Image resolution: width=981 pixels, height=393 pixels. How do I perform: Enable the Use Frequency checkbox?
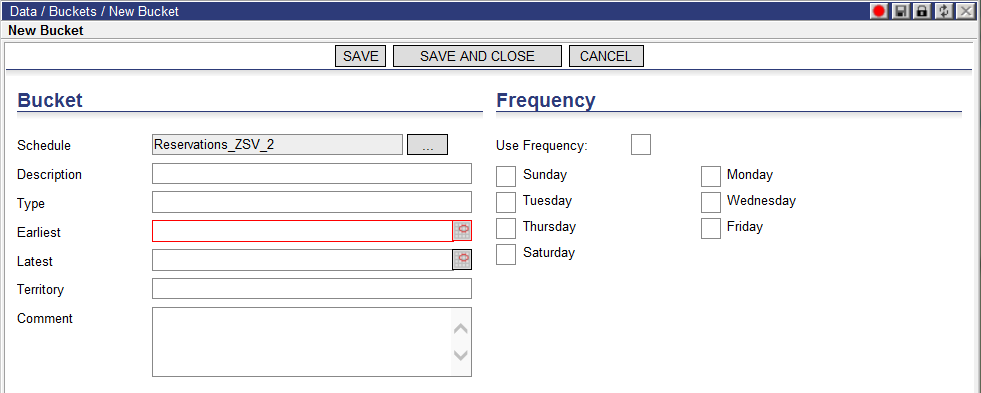point(641,145)
